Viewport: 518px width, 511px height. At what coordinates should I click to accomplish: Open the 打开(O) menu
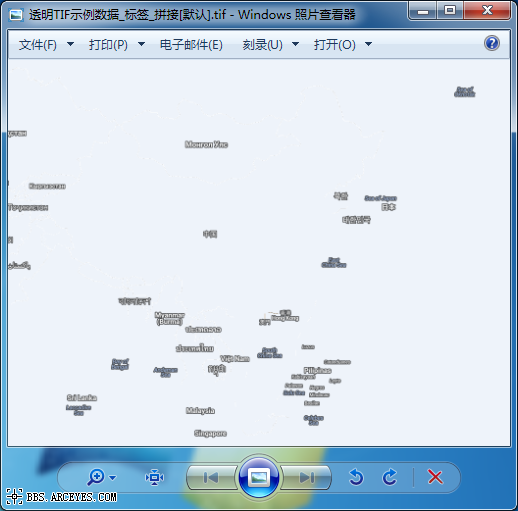[335, 45]
